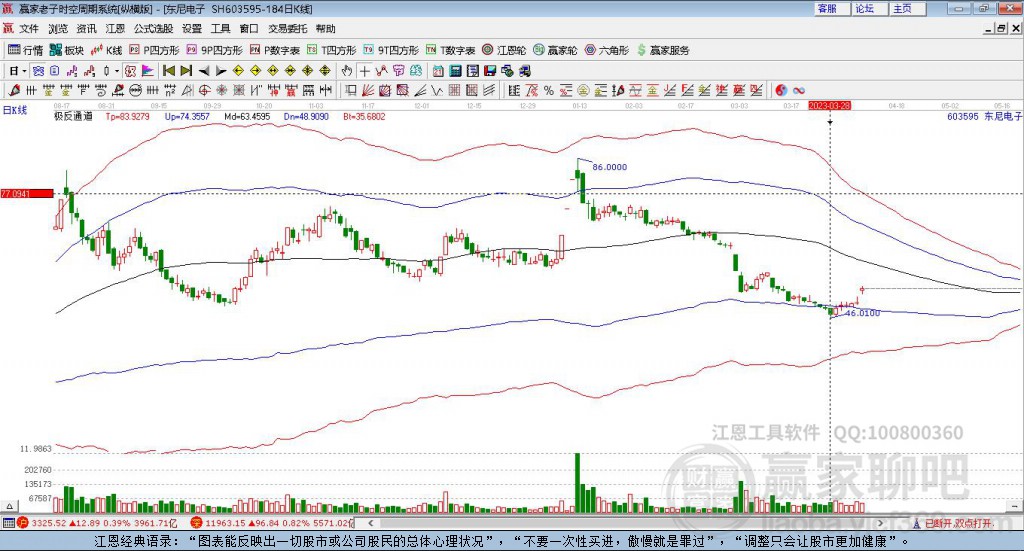Viewport: 1024px width, 551px height.
Task: Open the 设置 menu
Action: [192, 29]
